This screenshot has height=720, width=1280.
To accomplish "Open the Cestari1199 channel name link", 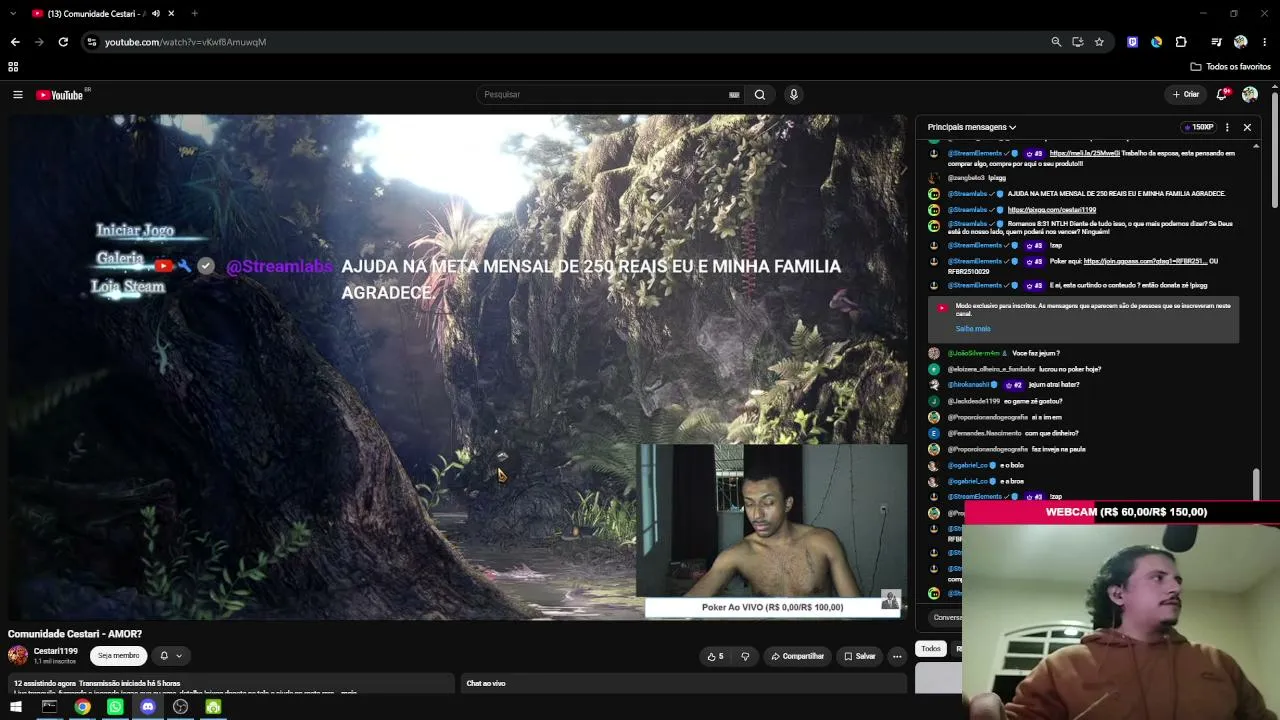I will (55, 651).
